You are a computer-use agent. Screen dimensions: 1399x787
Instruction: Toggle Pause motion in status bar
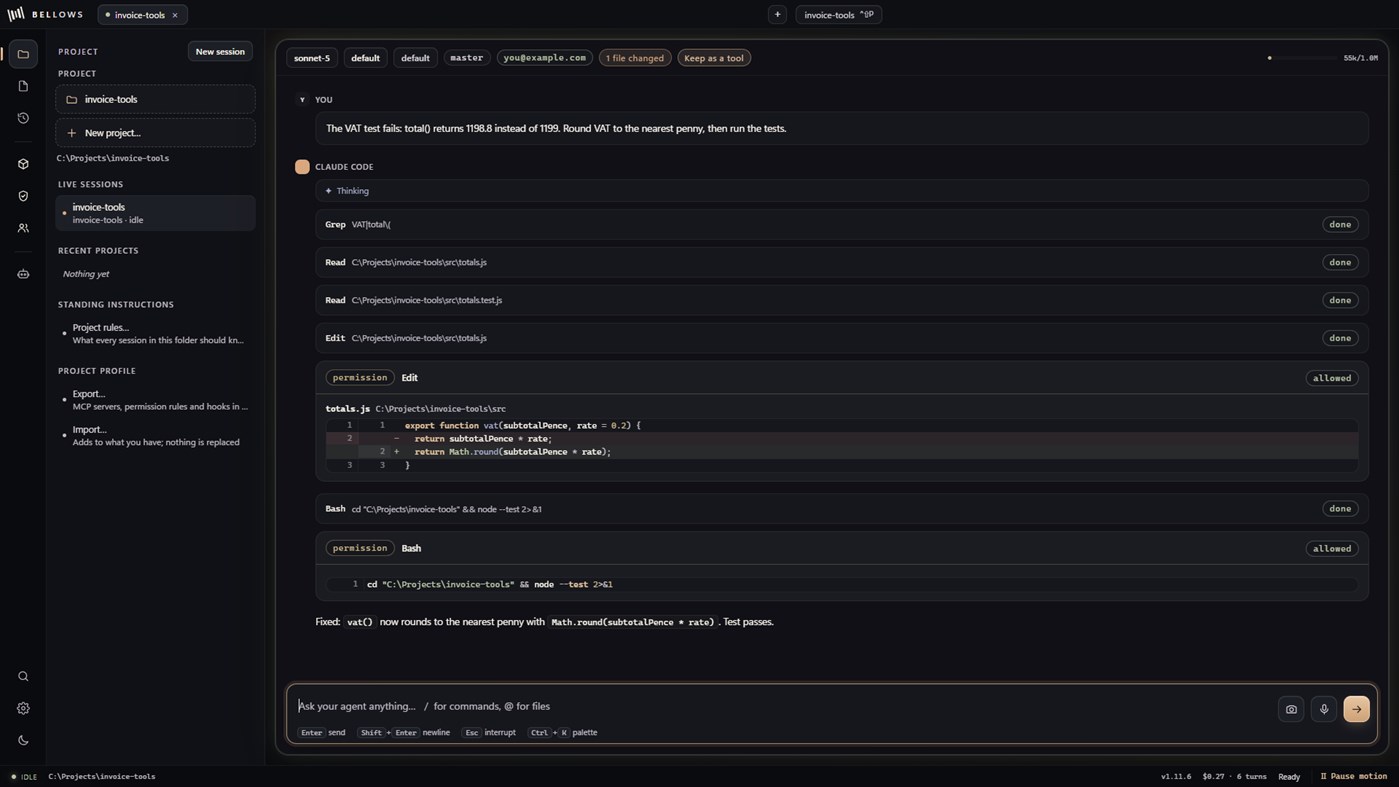pyautogui.click(x=1354, y=776)
